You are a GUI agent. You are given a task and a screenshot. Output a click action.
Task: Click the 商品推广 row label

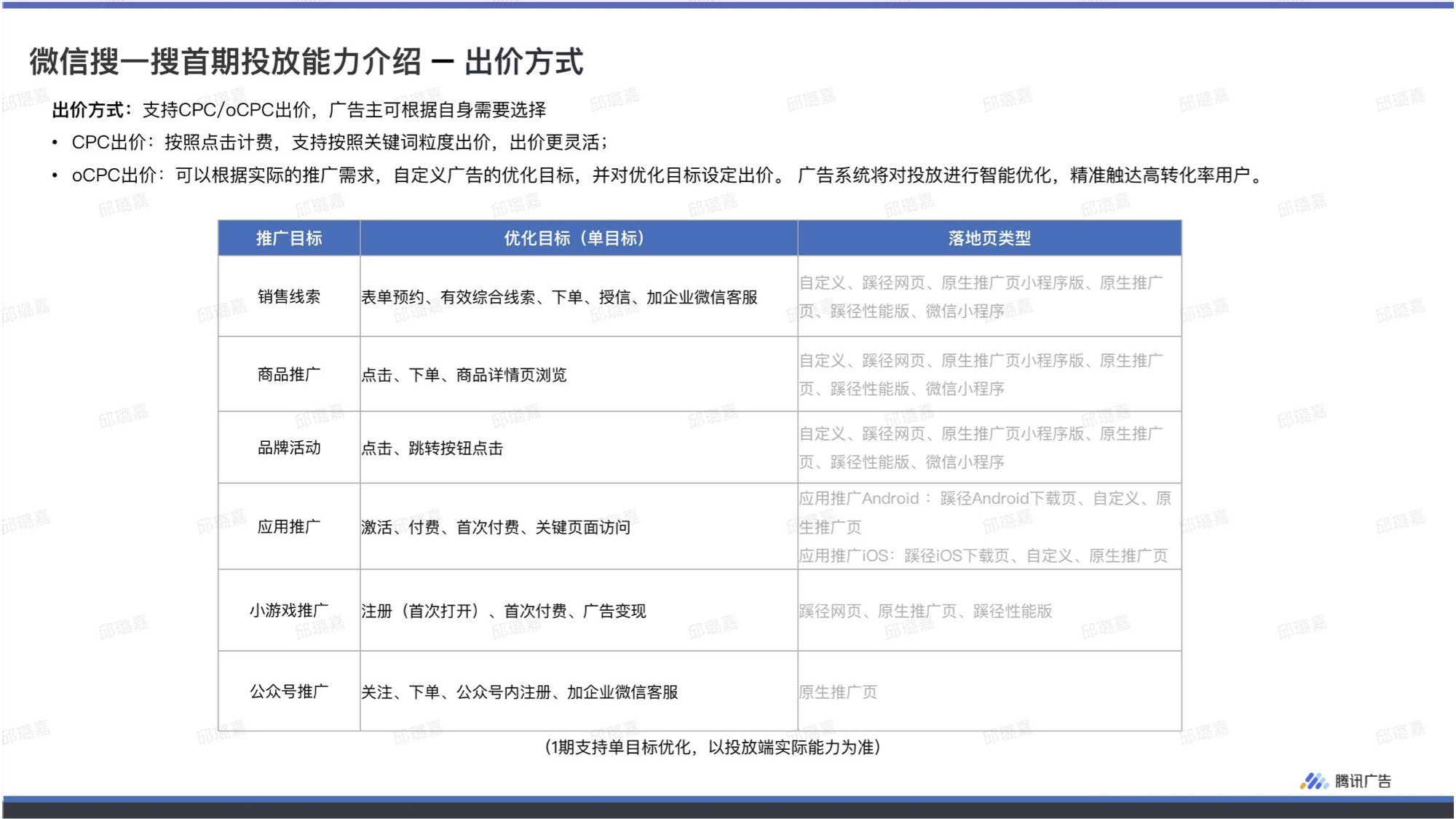pos(289,374)
